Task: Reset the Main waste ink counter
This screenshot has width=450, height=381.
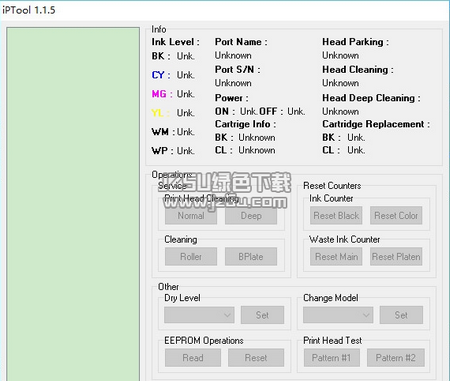Action: pos(336,257)
